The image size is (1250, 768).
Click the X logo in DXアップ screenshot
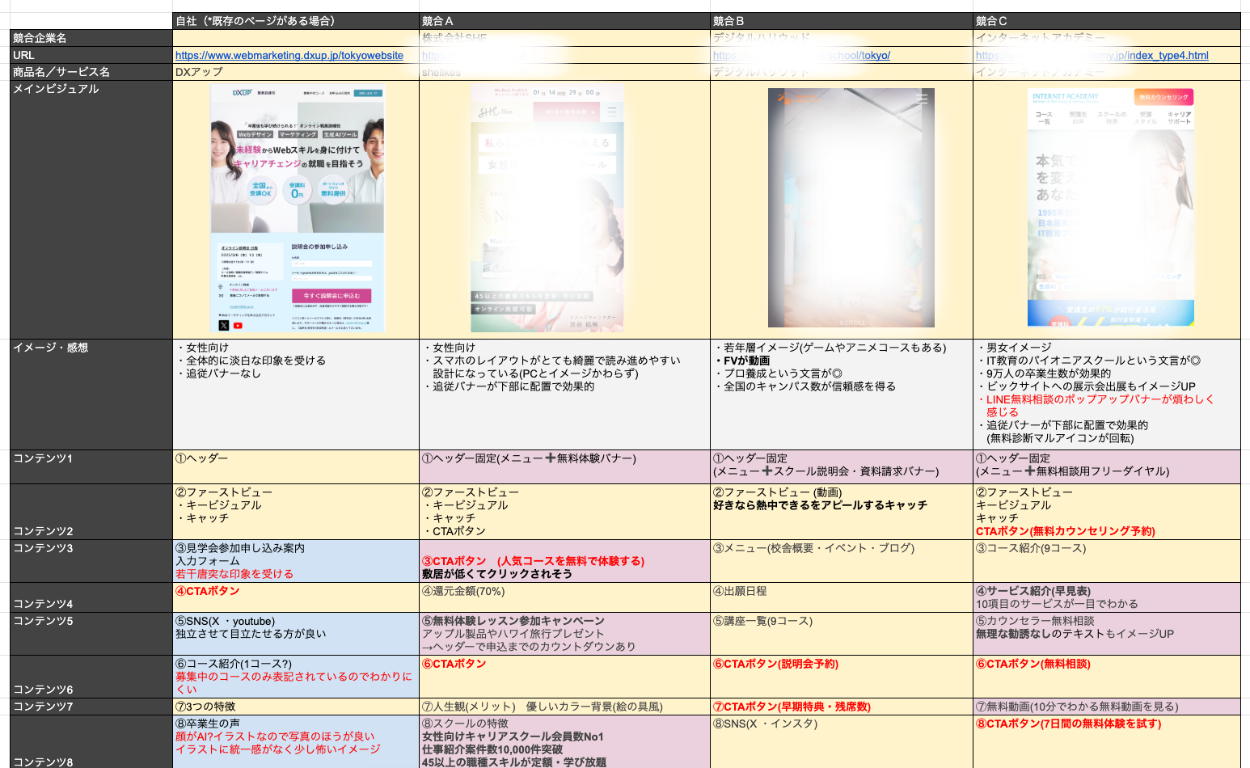click(x=223, y=325)
